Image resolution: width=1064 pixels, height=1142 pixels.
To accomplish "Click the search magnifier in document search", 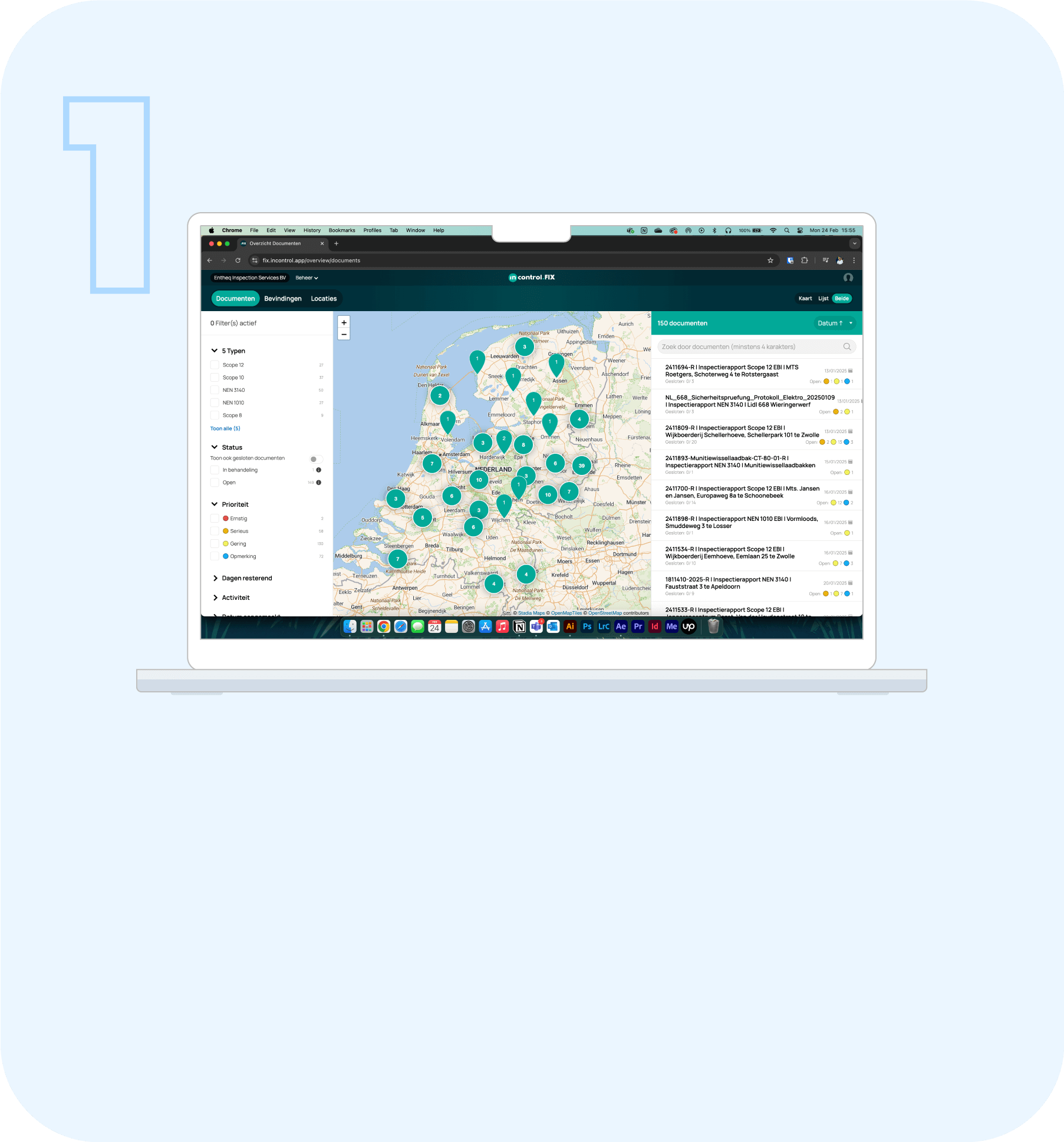I will click(x=846, y=346).
